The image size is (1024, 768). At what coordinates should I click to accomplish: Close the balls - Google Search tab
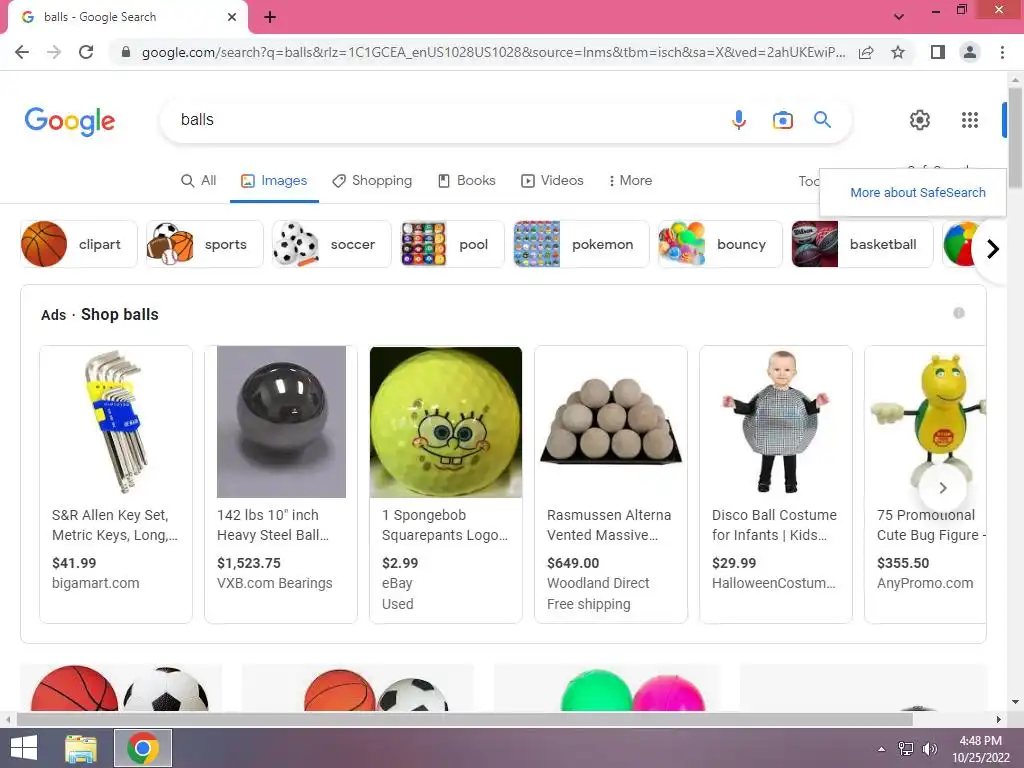pyautogui.click(x=232, y=17)
